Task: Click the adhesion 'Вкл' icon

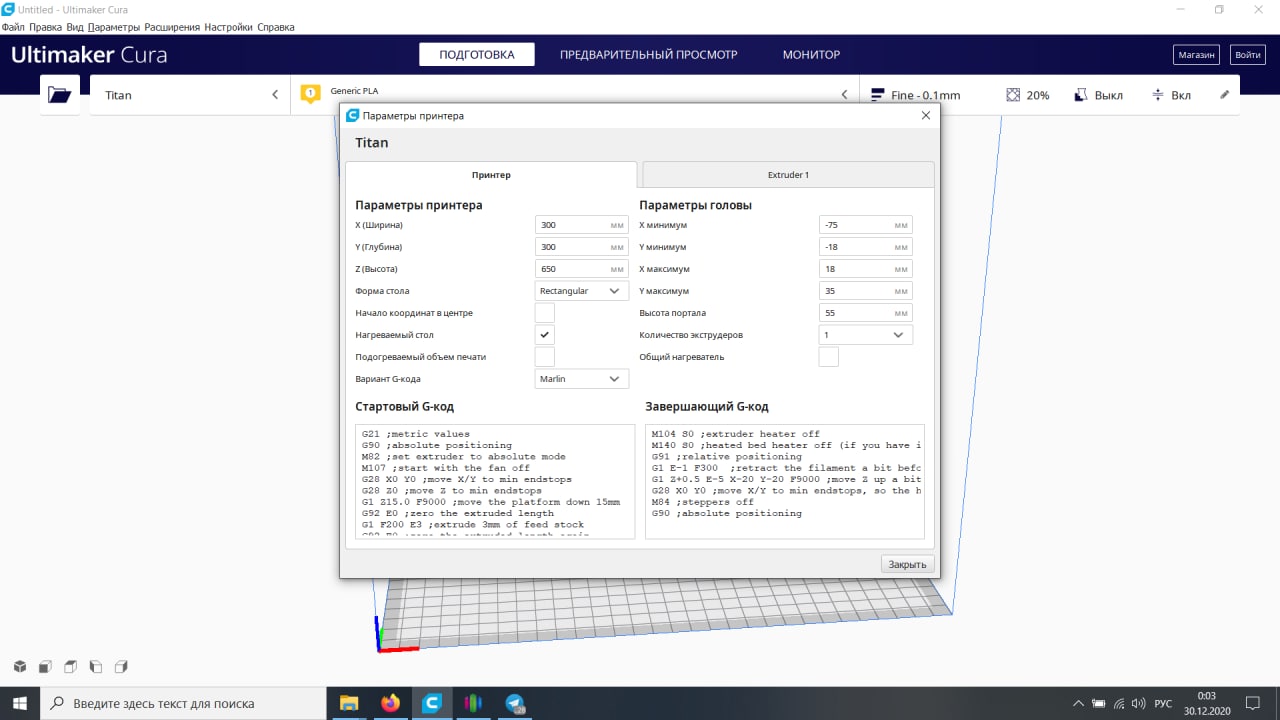Action: tap(1158, 95)
